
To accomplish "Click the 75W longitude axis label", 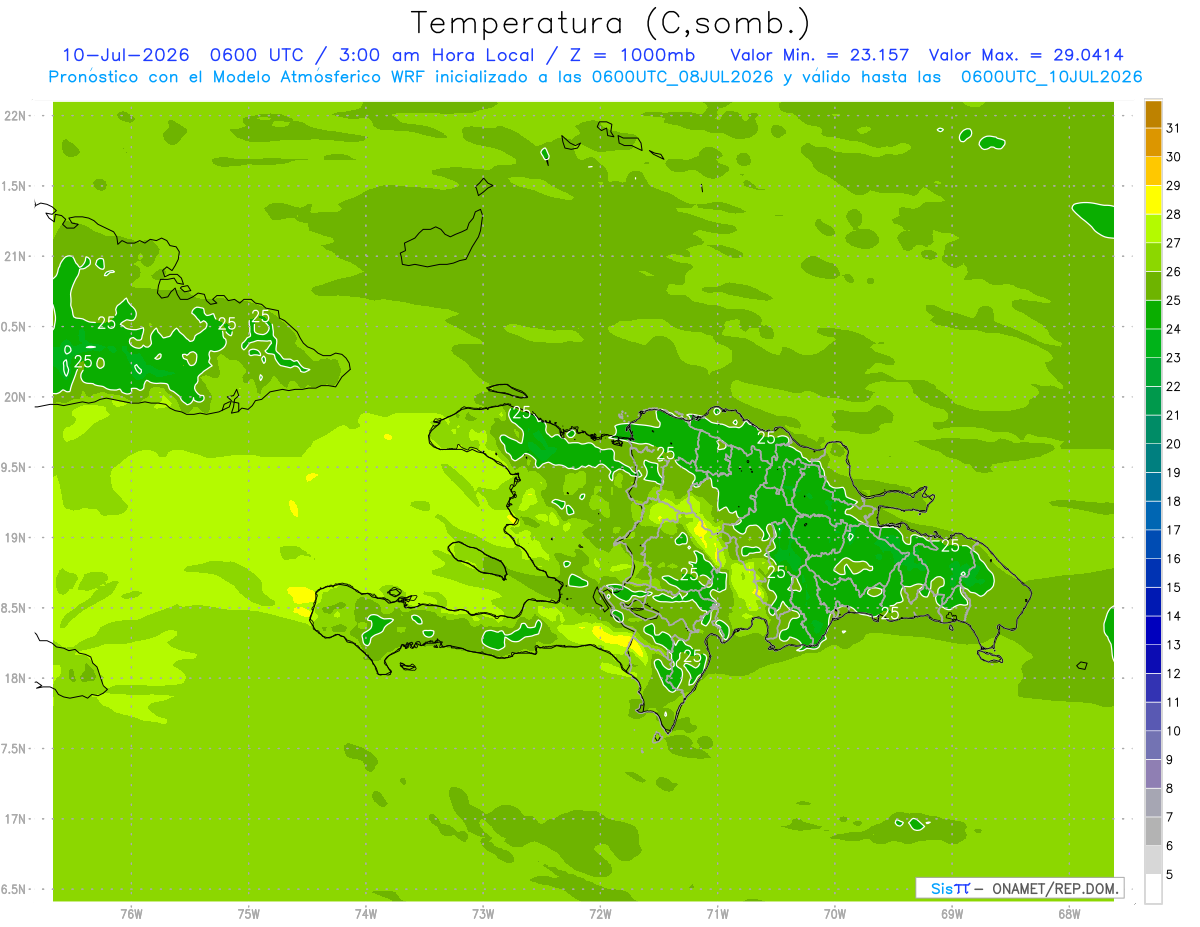I will coord(249,914).
